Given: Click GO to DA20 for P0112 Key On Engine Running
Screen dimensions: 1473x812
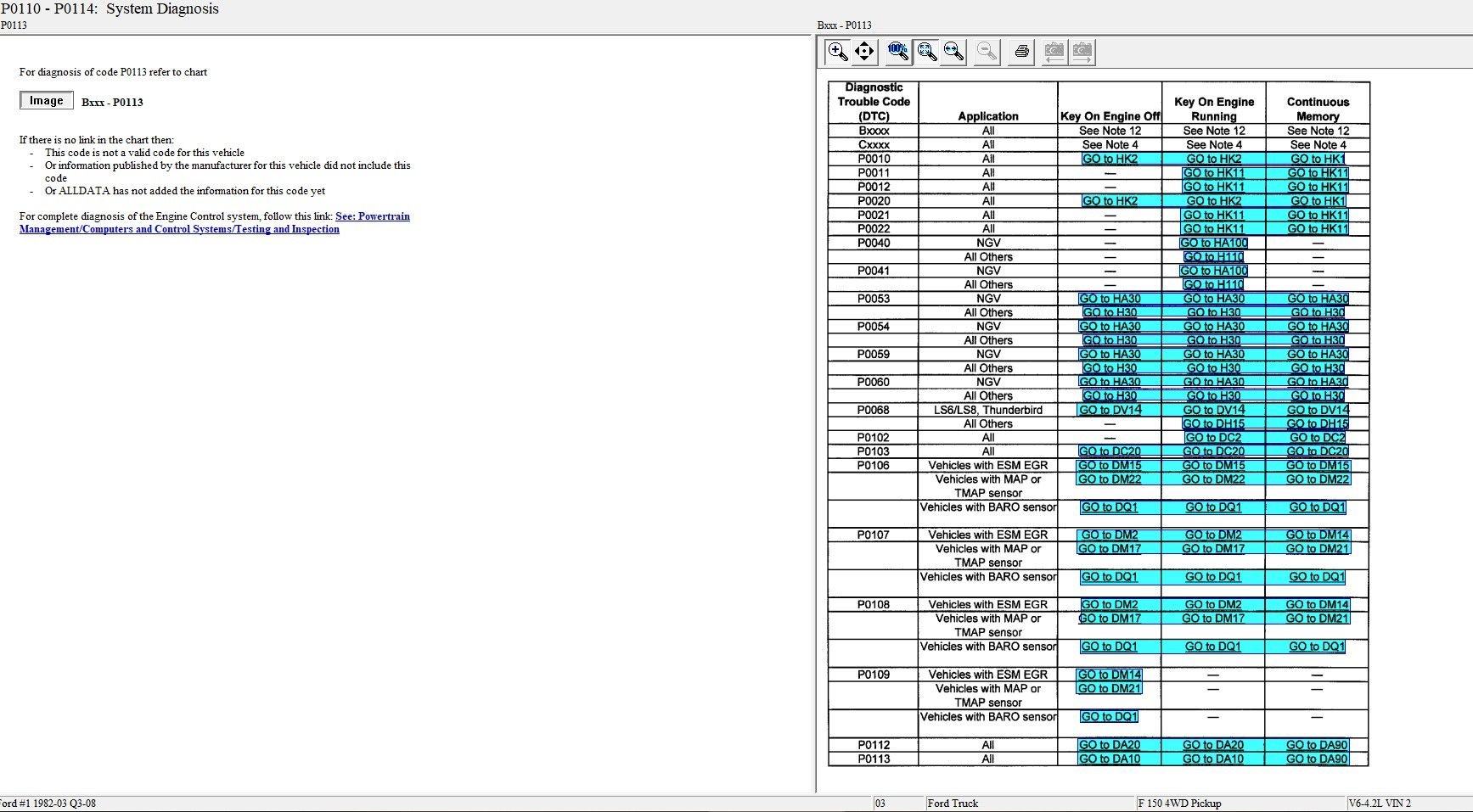Looking at the screenshot, I should (1213, 745).
